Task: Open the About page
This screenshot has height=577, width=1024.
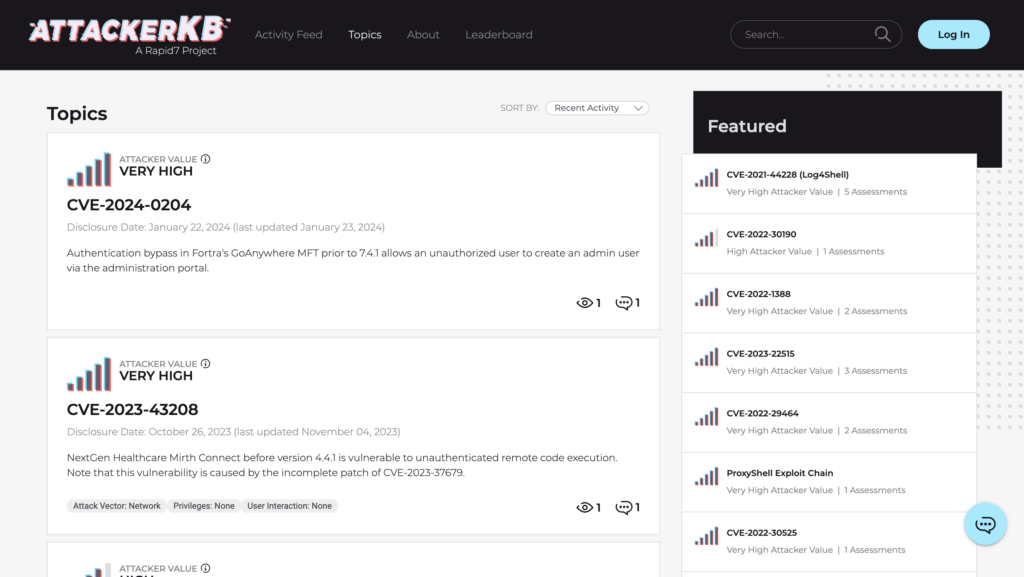Action: click(x=423, y=35)
